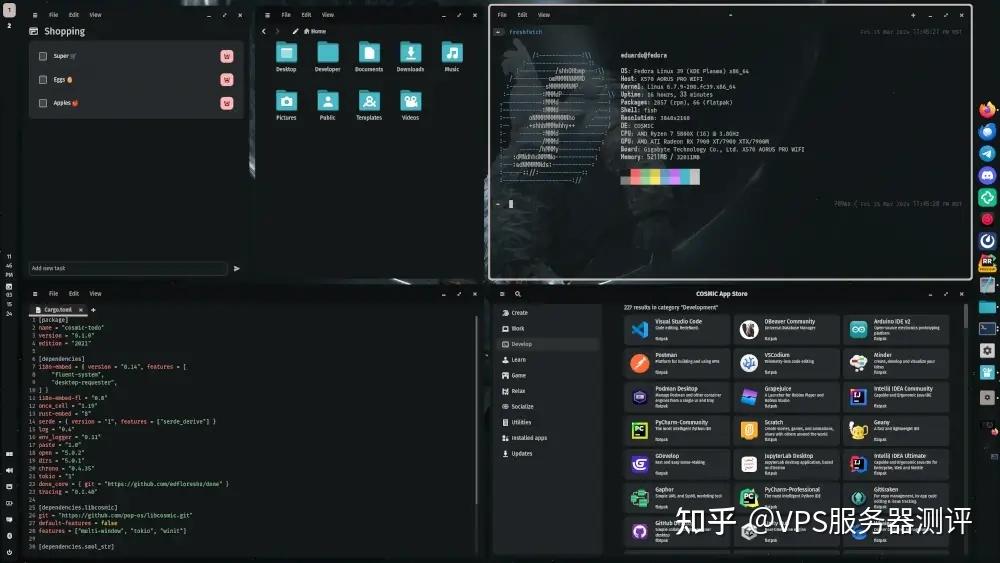Select the Pictures folder
This screenshot has width=1000, height=563.
click(x=286, y=105)
